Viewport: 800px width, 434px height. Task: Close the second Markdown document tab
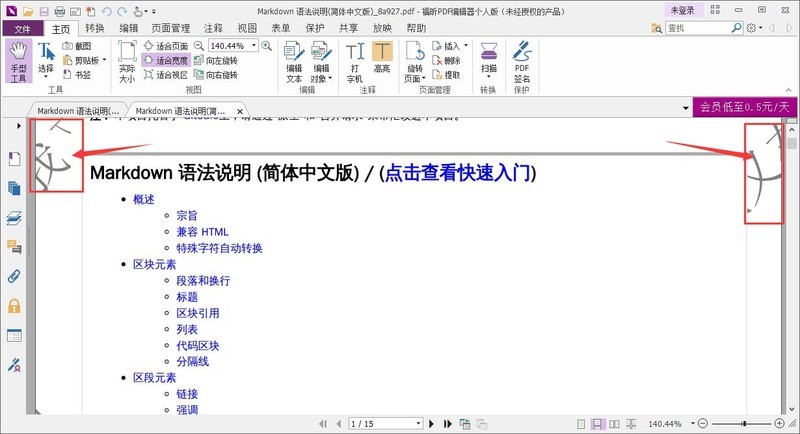tap(240, 111)
